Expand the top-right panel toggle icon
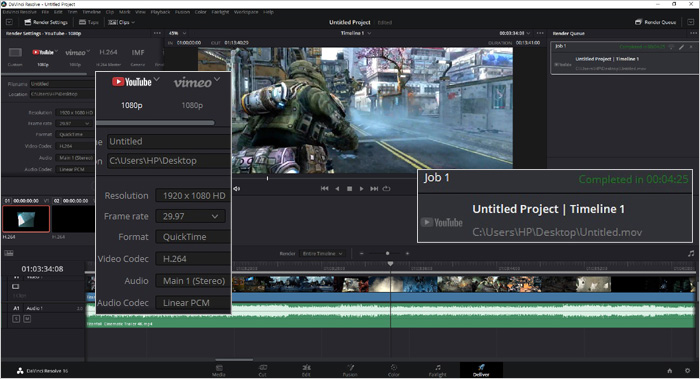Screen dimensions: 700x379 (691, 22)
